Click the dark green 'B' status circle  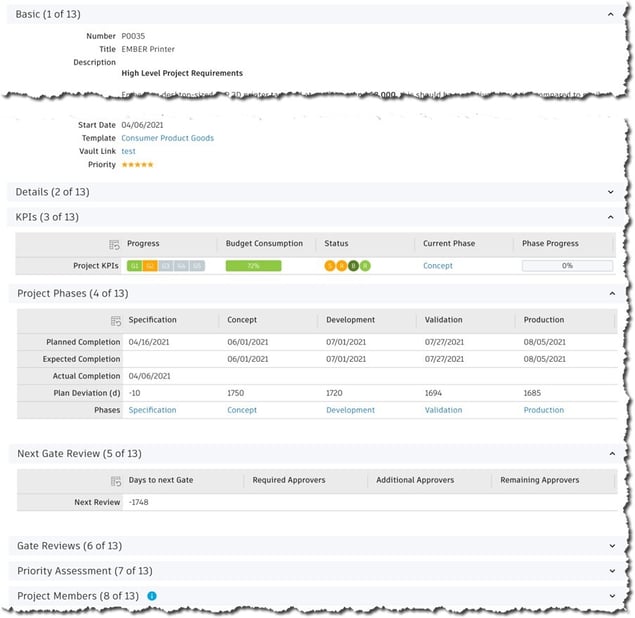tap(353, 266)
